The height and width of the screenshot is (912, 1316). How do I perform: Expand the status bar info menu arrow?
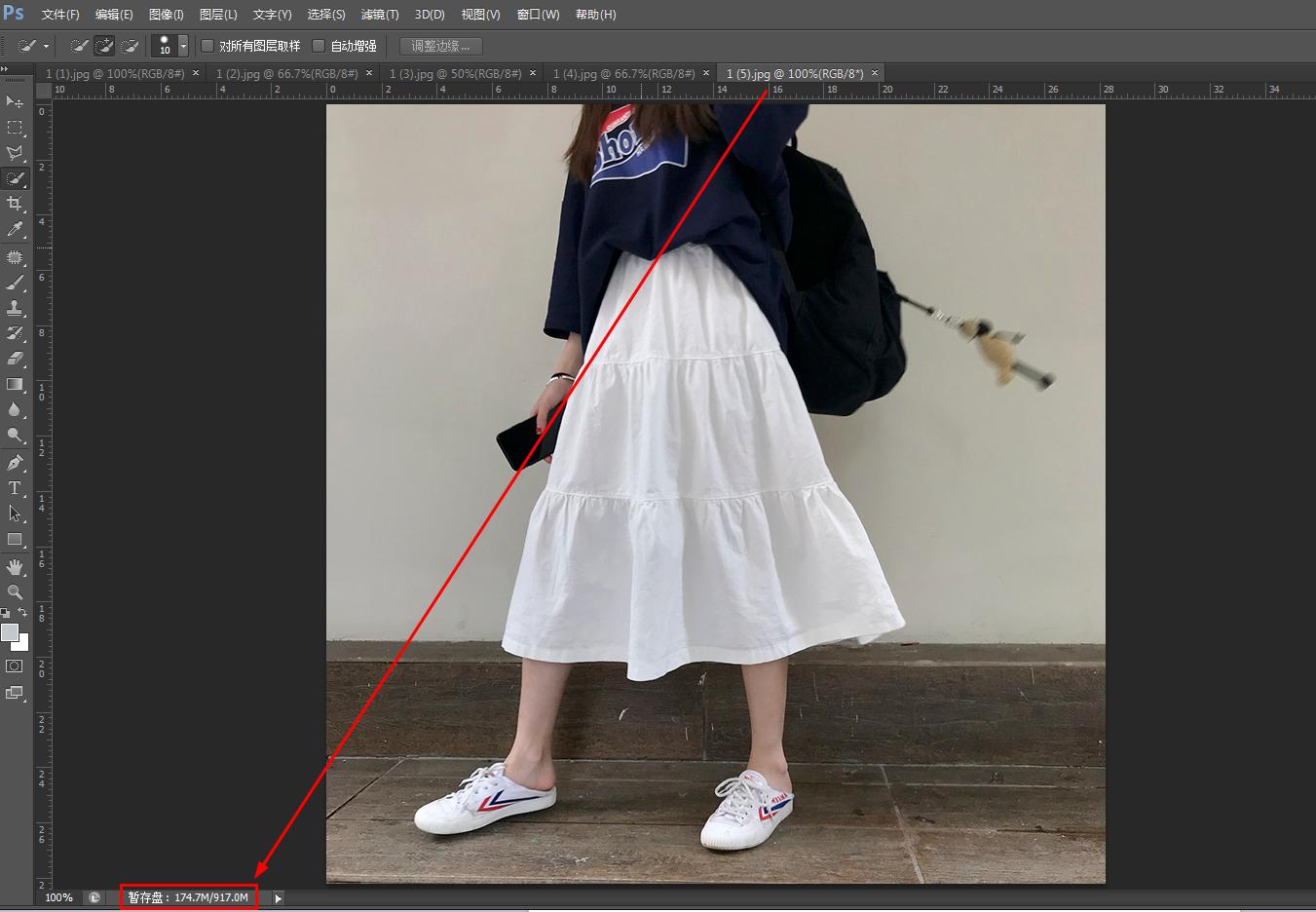[x=278, y=897]
